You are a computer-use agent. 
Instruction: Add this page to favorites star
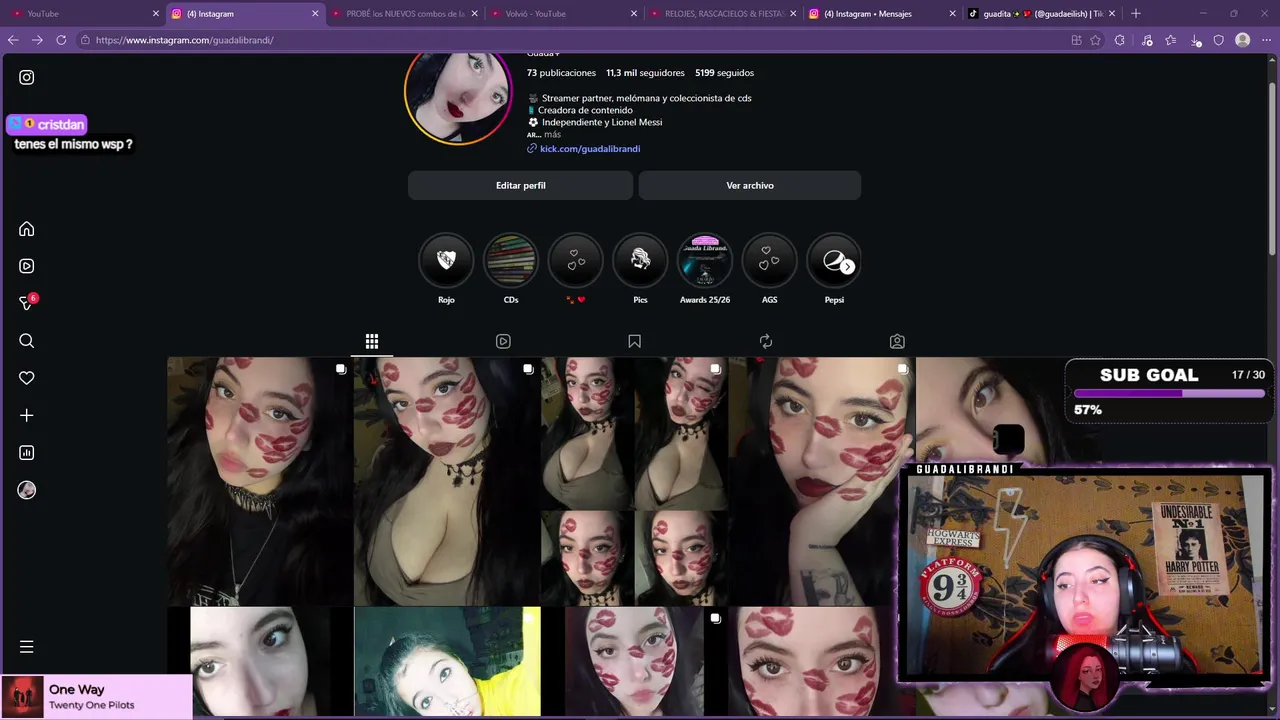tap(1096, 40)
